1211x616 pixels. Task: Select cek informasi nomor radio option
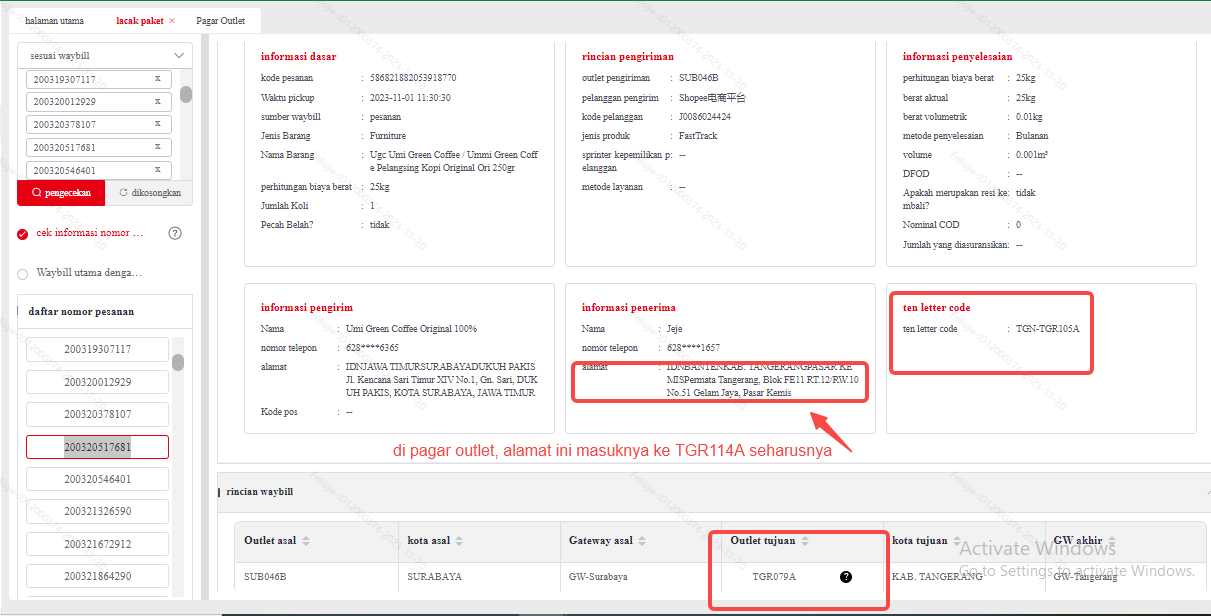23,234
